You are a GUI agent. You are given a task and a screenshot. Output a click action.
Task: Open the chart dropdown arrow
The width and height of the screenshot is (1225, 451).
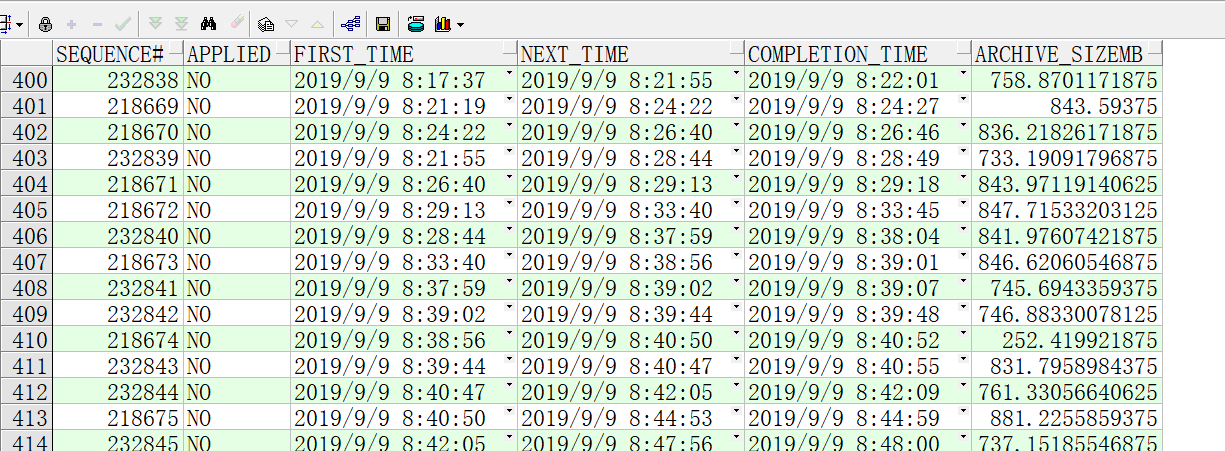pos(459,24)
